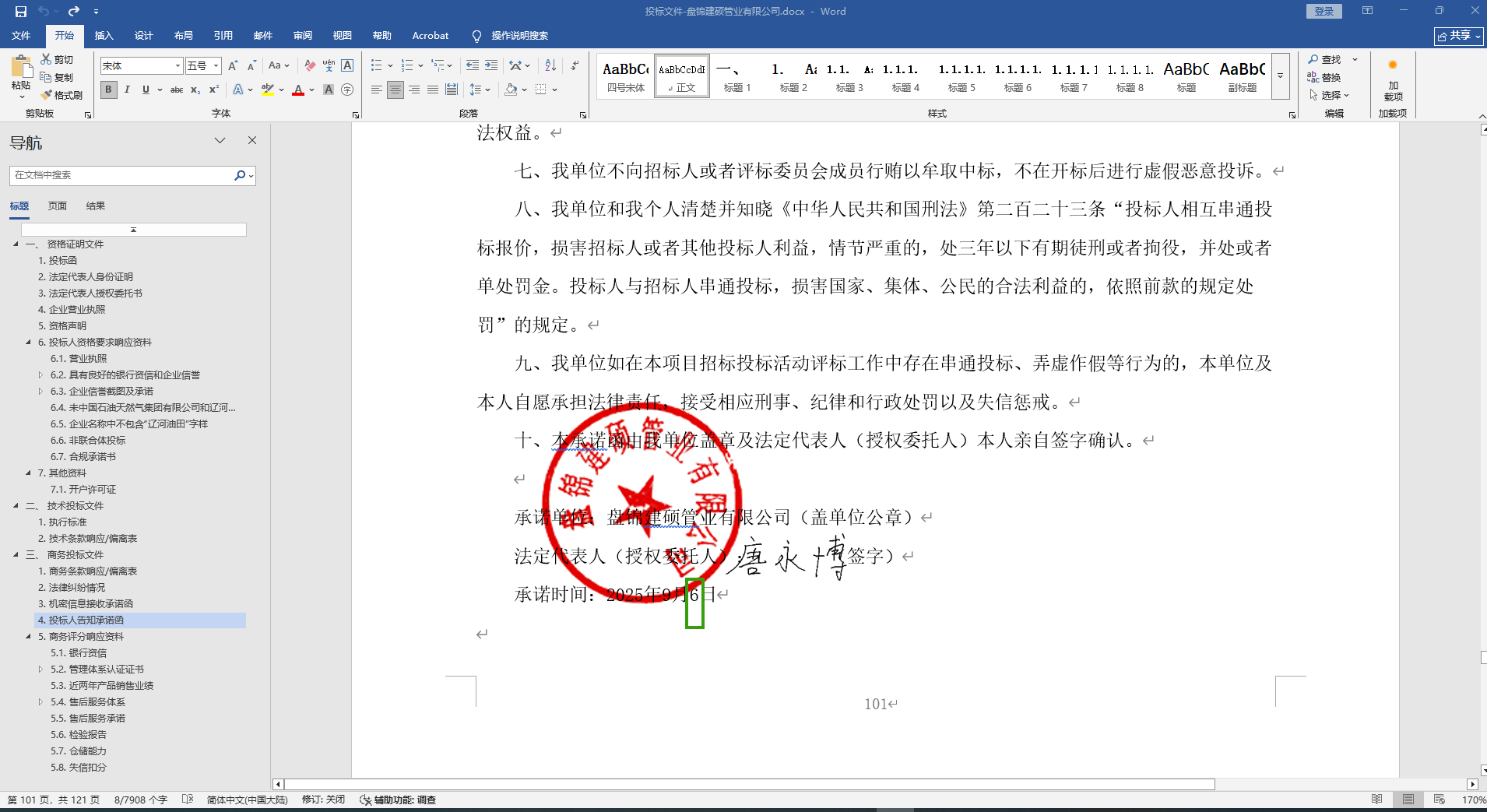Open the navigation pane options chevron
Image resolution: width=1487 pixels, height=812 pixels.
220,140
